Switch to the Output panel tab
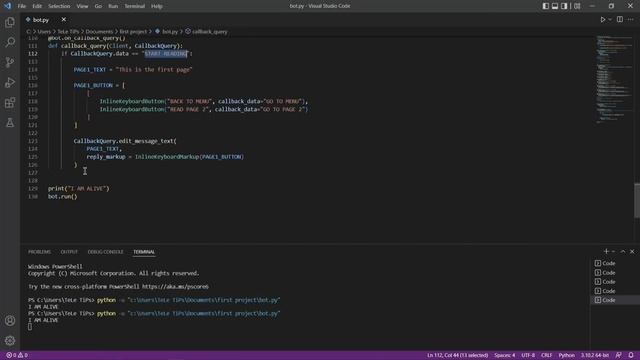This screenshot has height=360, width=640. point(69,252)
